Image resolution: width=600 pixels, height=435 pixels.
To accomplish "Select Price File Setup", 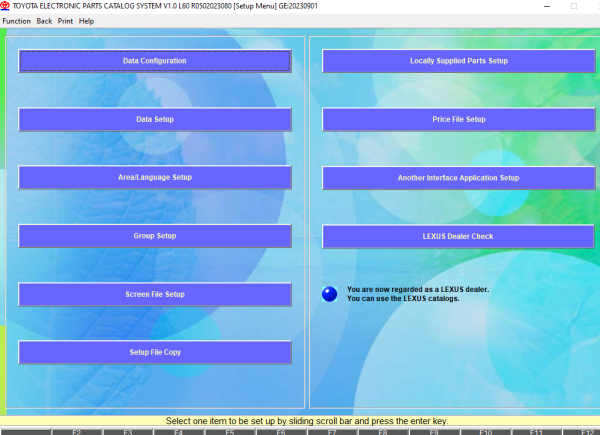I will click(x=458, y=119).
